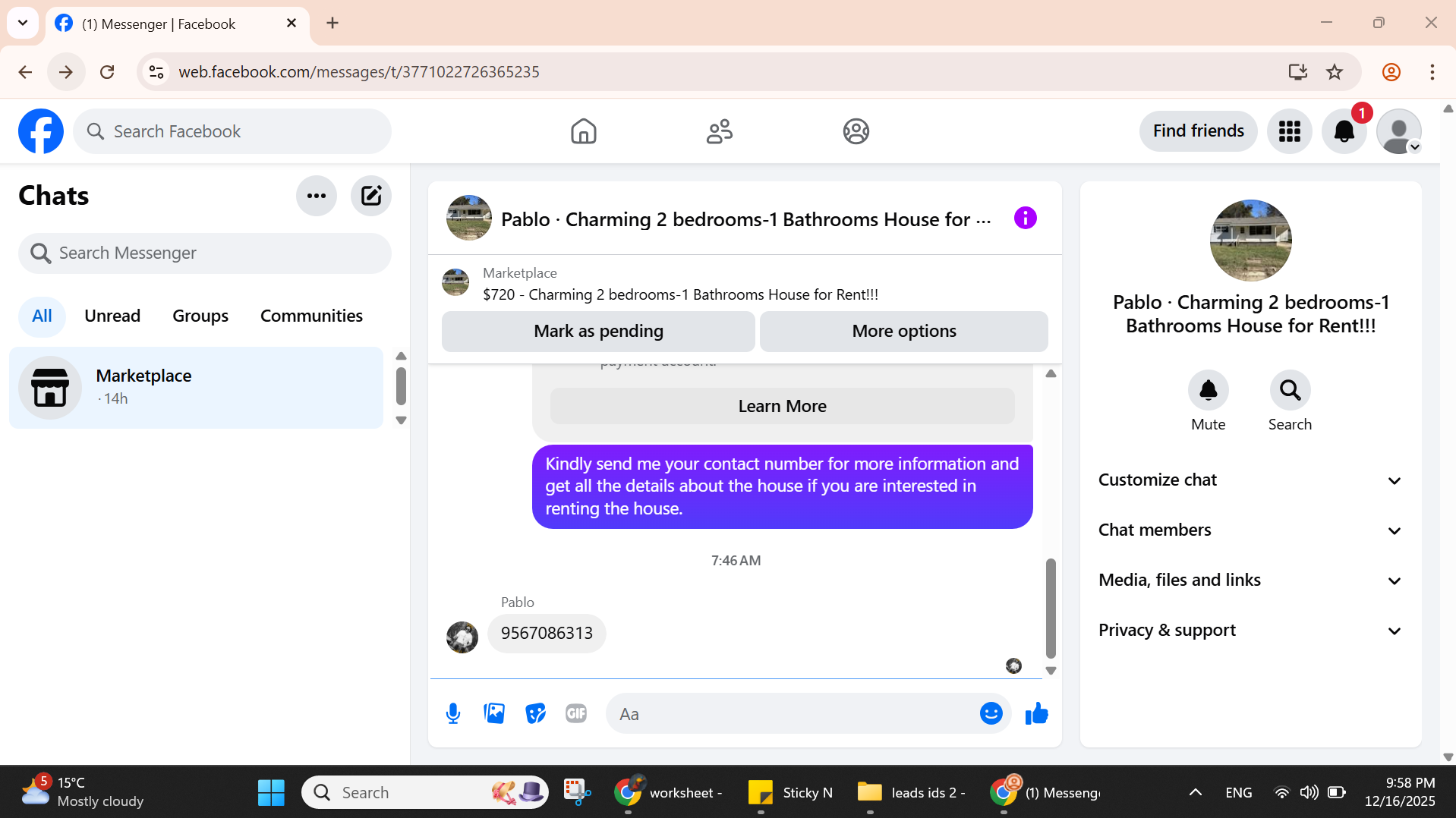Install app icon in address bar
Image resolution: width=1456 pixels, height=818 pixels.
pyautogui.click(x=1297, y=72)
